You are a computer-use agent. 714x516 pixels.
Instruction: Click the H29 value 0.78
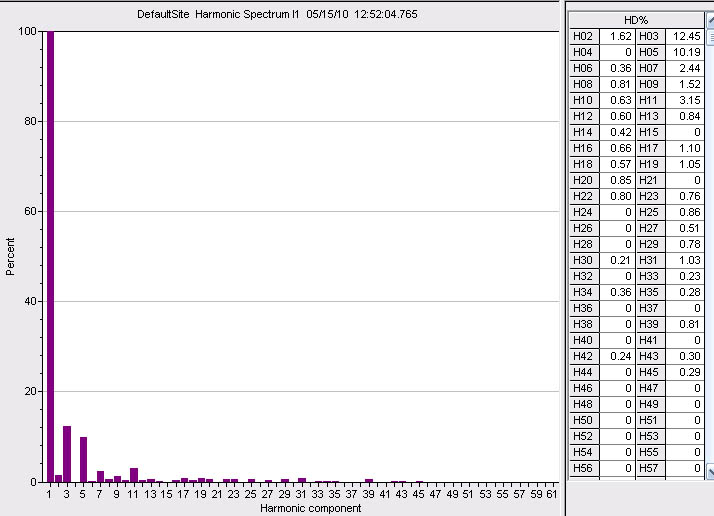coord(684,245)
